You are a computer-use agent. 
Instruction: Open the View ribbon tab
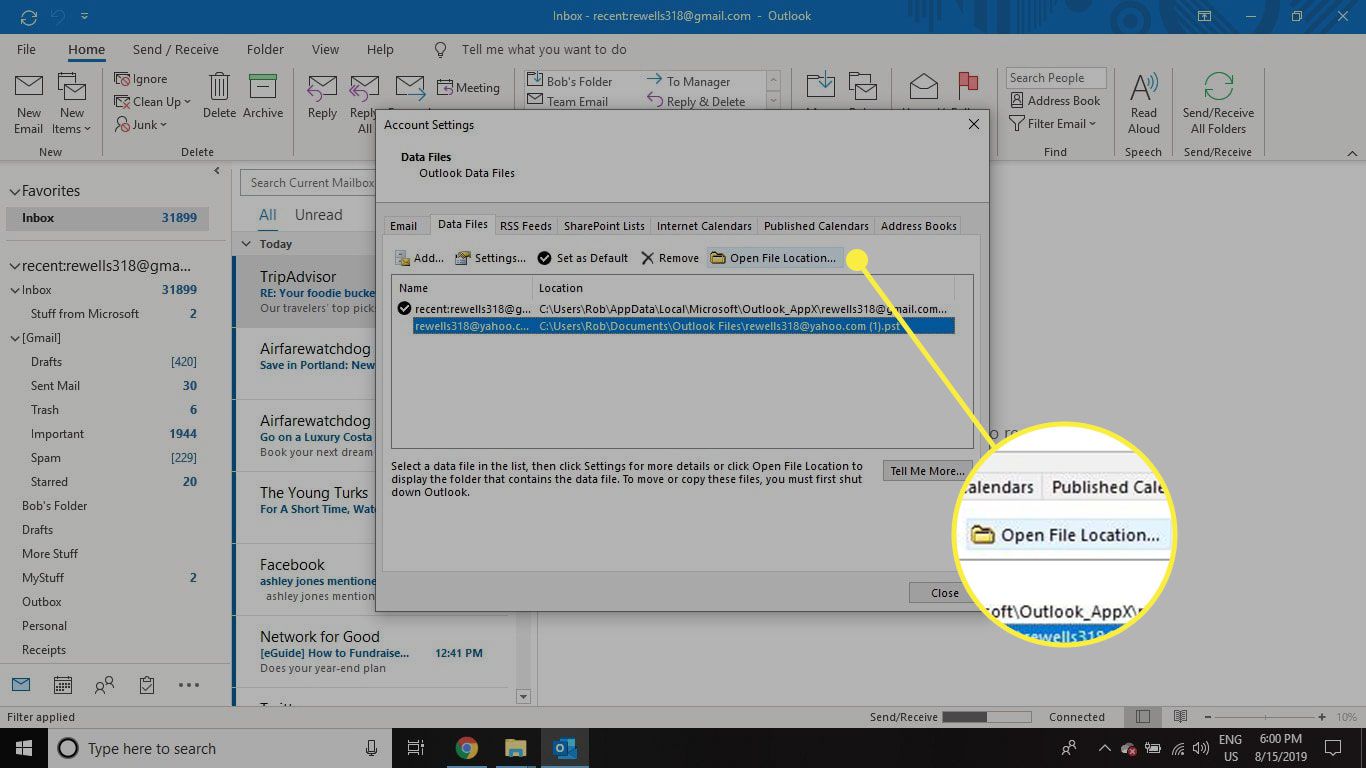click(x=325, y=49)
